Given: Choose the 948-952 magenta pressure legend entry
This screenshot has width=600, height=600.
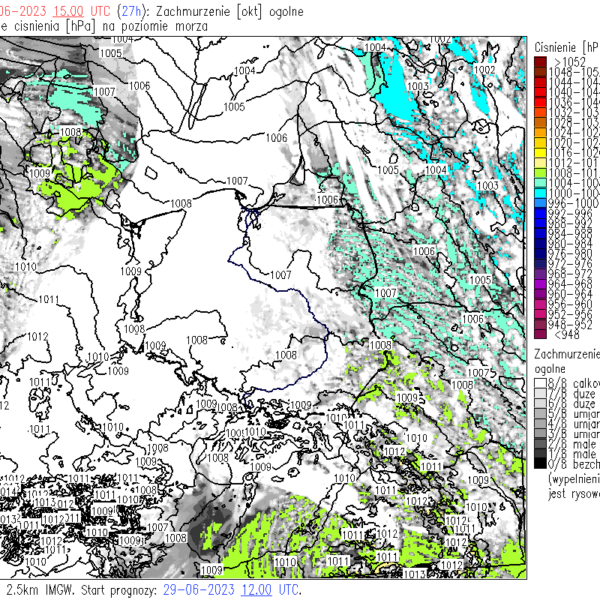Looking at the screenshot, I should coord(540,324).
